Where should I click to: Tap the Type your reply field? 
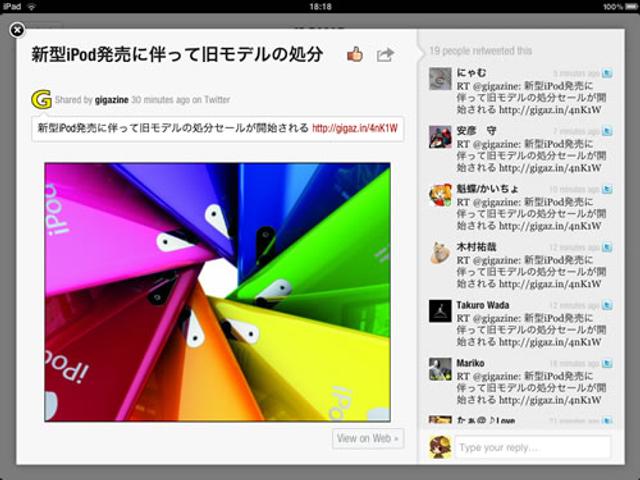point(533,447)
